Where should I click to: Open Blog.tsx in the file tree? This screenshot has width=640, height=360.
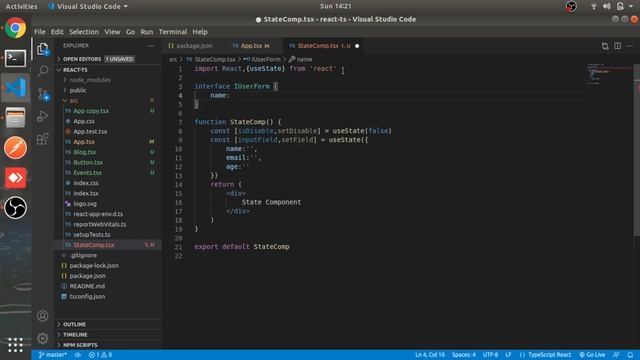tap(108, 152)
